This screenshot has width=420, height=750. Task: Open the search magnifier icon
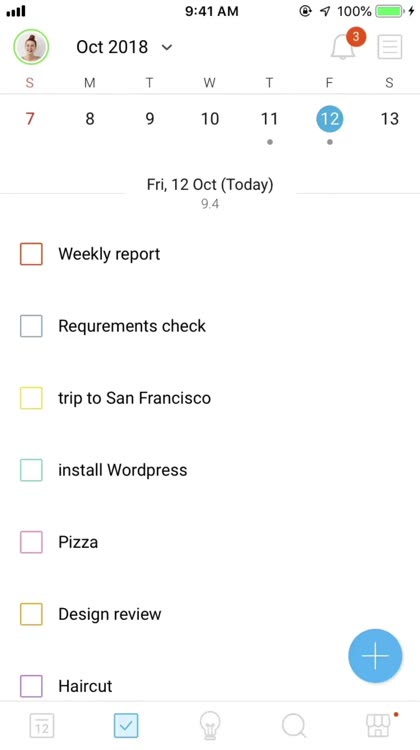tap(294, 726)
